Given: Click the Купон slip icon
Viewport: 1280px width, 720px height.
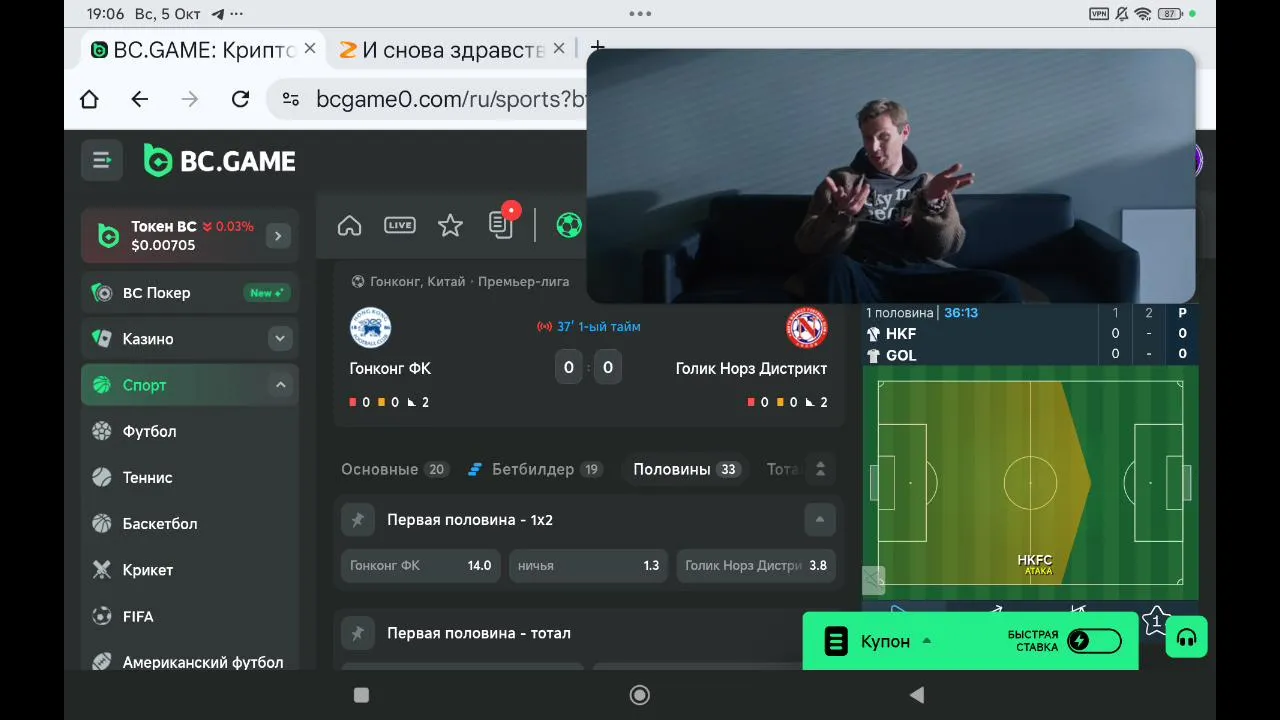Looking at the screenshot, I should coord(836,641).
